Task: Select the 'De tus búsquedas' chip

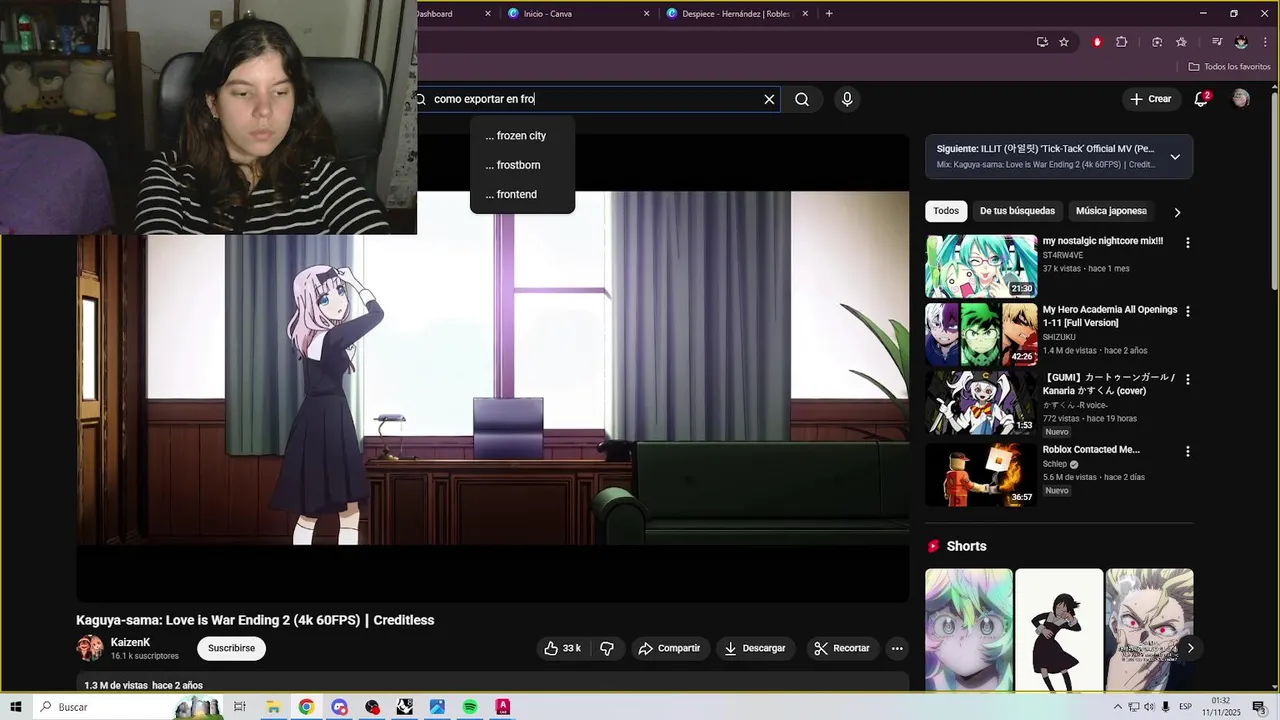Action: click(1017, 211)
